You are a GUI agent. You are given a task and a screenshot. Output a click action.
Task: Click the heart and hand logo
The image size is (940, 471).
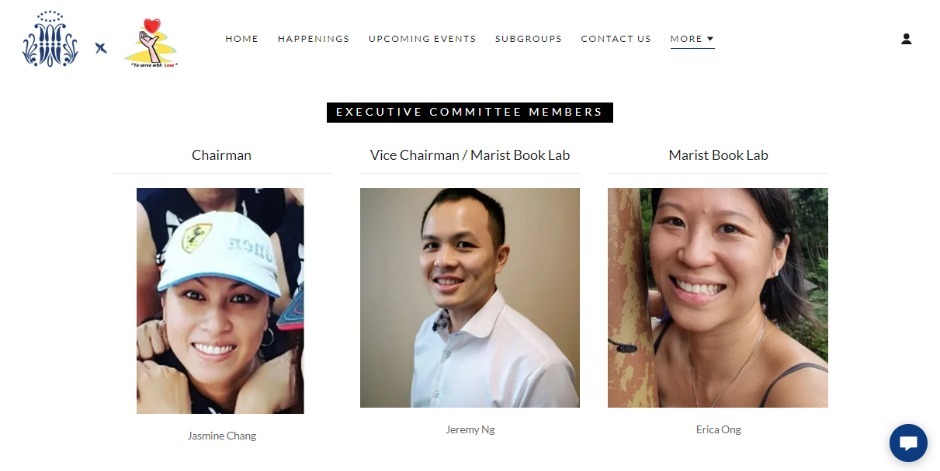click(x=152, y=43)
